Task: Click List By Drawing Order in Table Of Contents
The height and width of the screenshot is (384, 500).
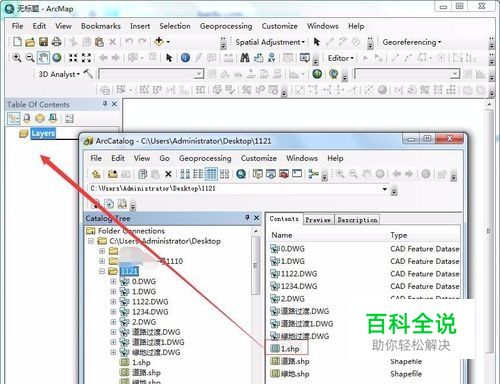Action: [x=14, y=118]
